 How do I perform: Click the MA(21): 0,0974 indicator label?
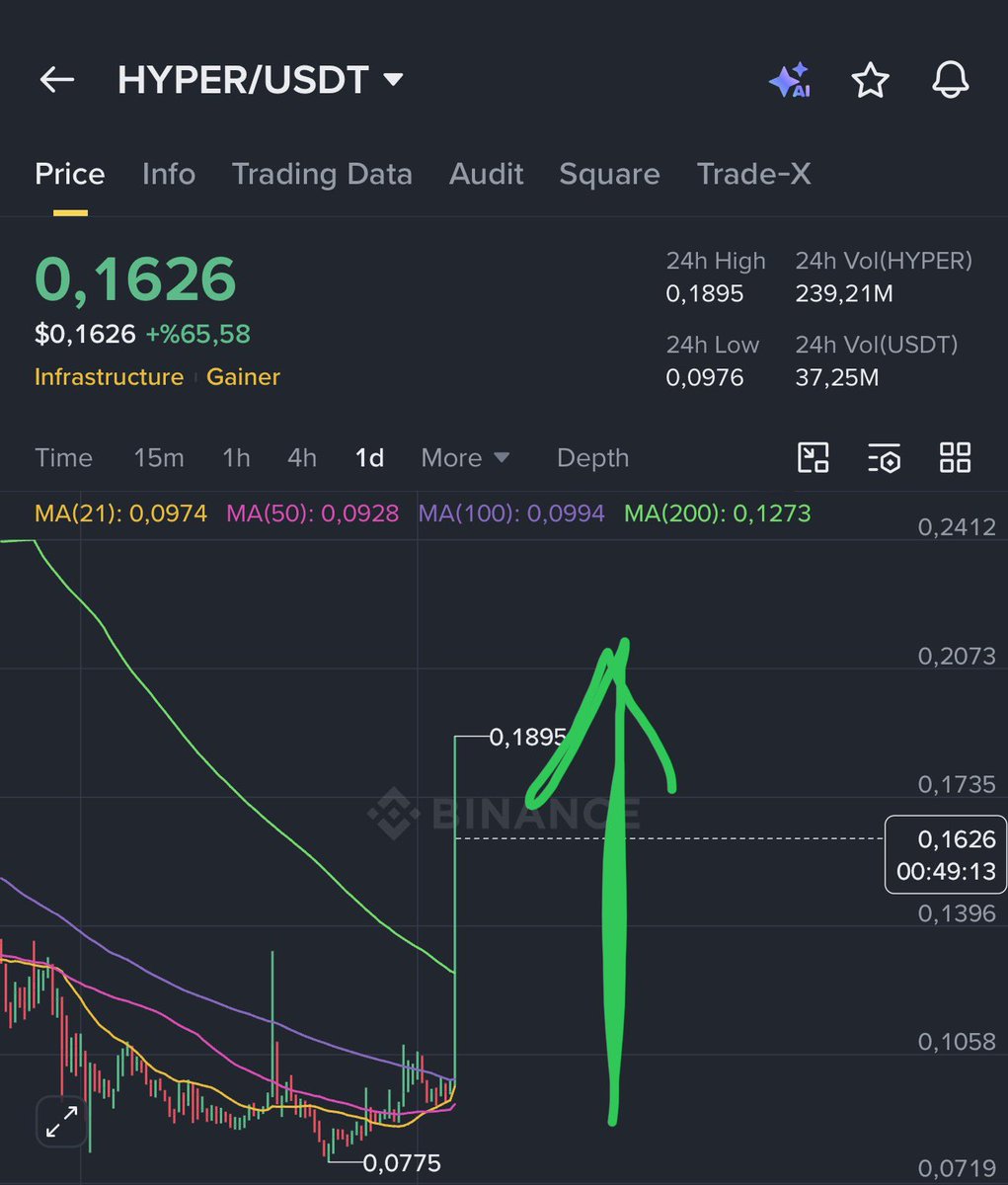120,513
